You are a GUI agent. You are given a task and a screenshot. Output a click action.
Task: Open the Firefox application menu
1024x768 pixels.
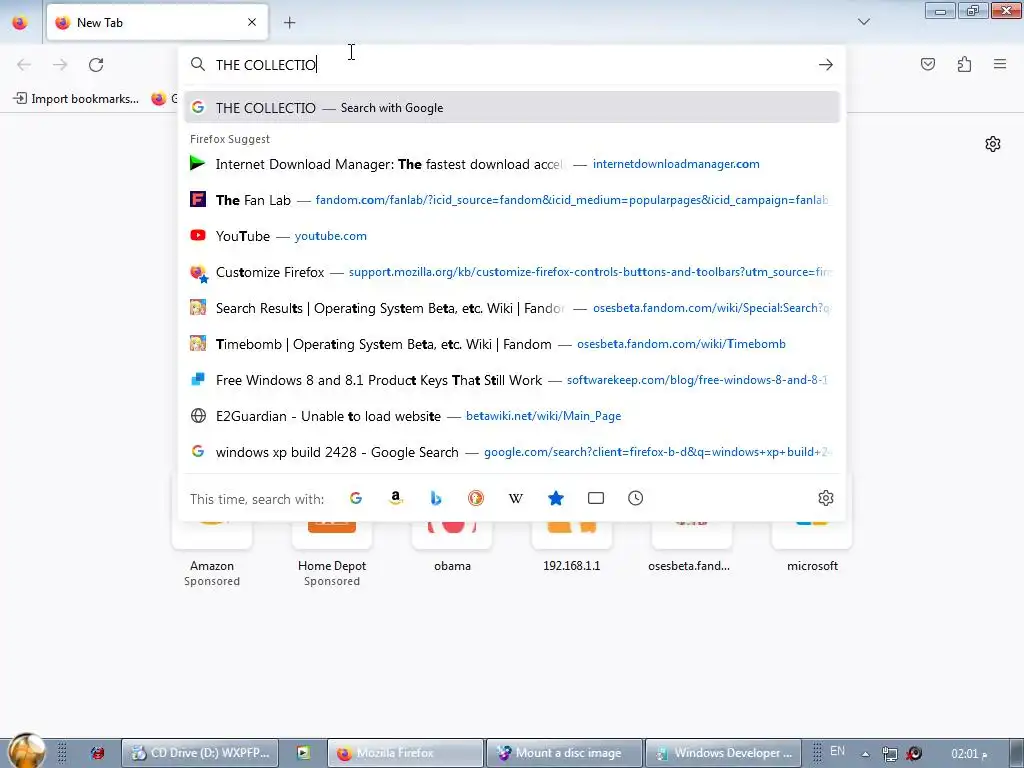point(1000,64)
